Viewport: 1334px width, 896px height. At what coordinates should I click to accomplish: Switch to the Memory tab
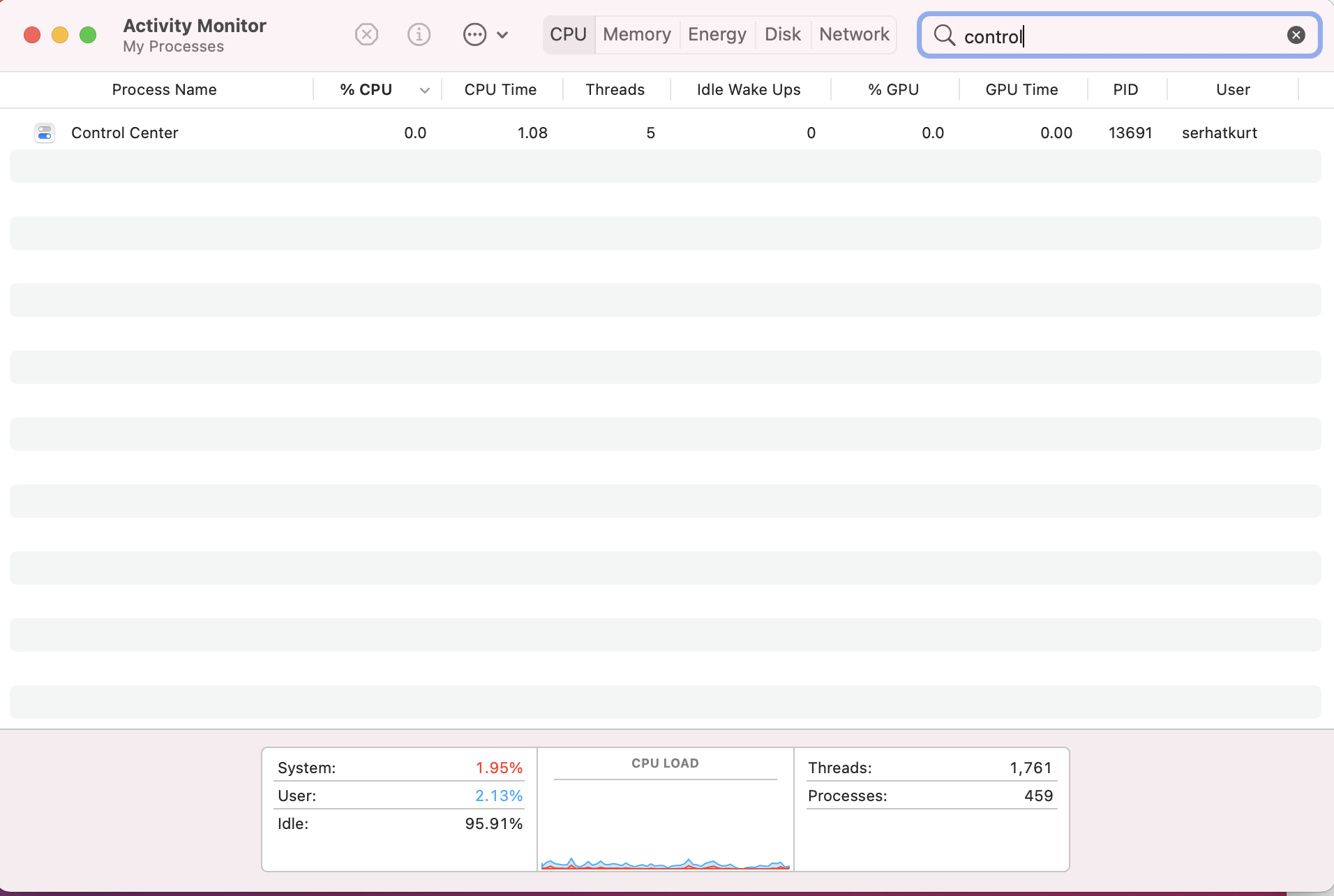(636, 34)
